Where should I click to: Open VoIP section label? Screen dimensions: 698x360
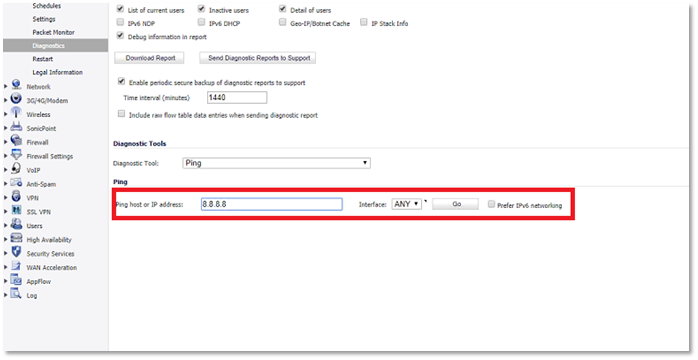pyautogui.click(x=33, y=170)
